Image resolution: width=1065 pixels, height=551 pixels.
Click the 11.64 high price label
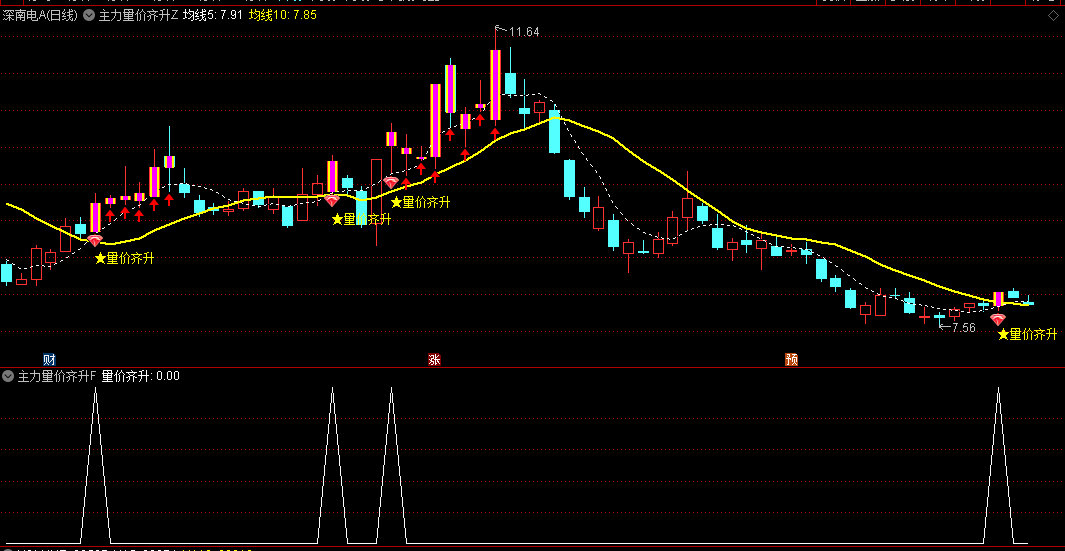524,31
